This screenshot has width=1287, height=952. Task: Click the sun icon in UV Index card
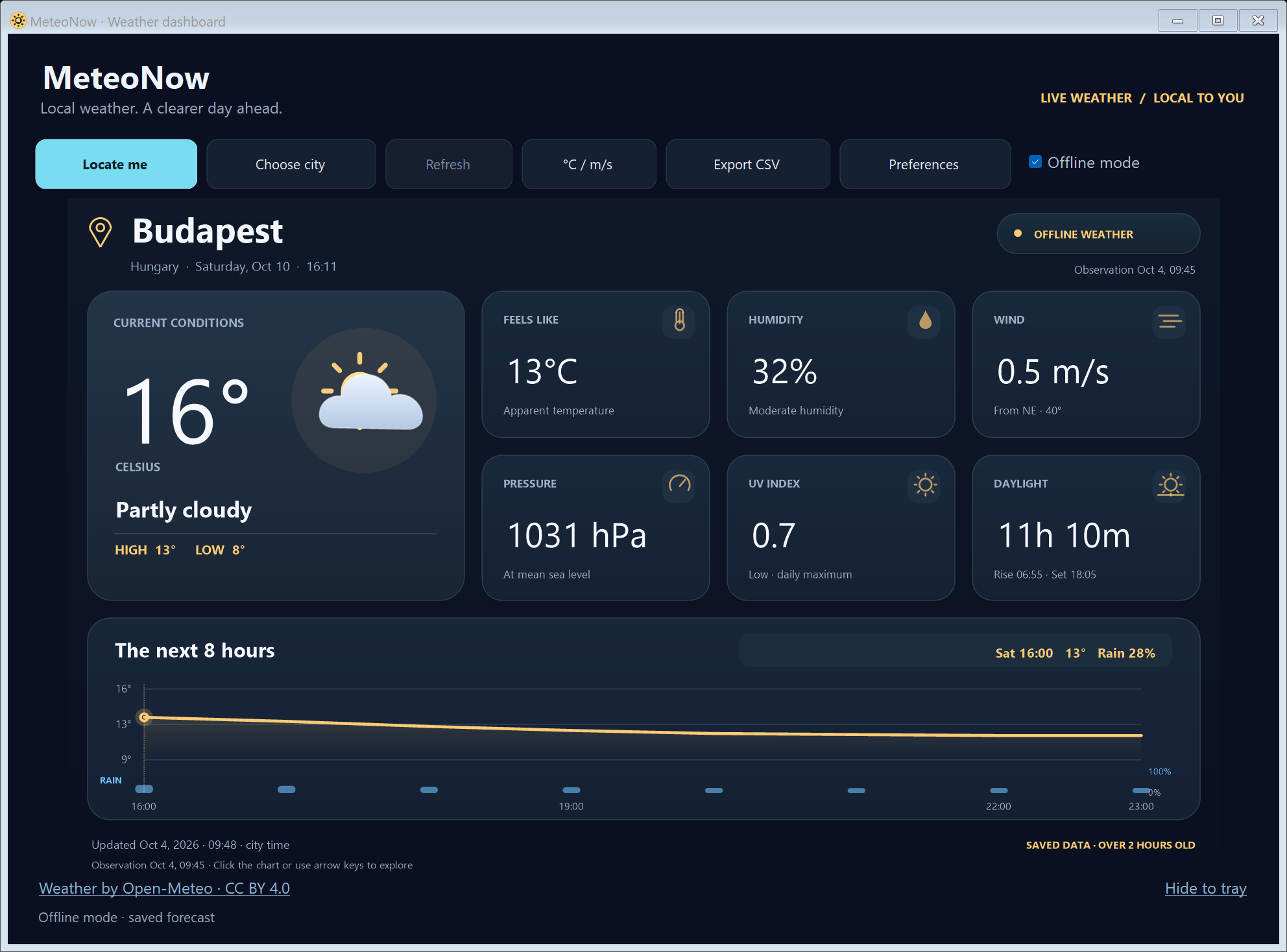pos(925,484)
